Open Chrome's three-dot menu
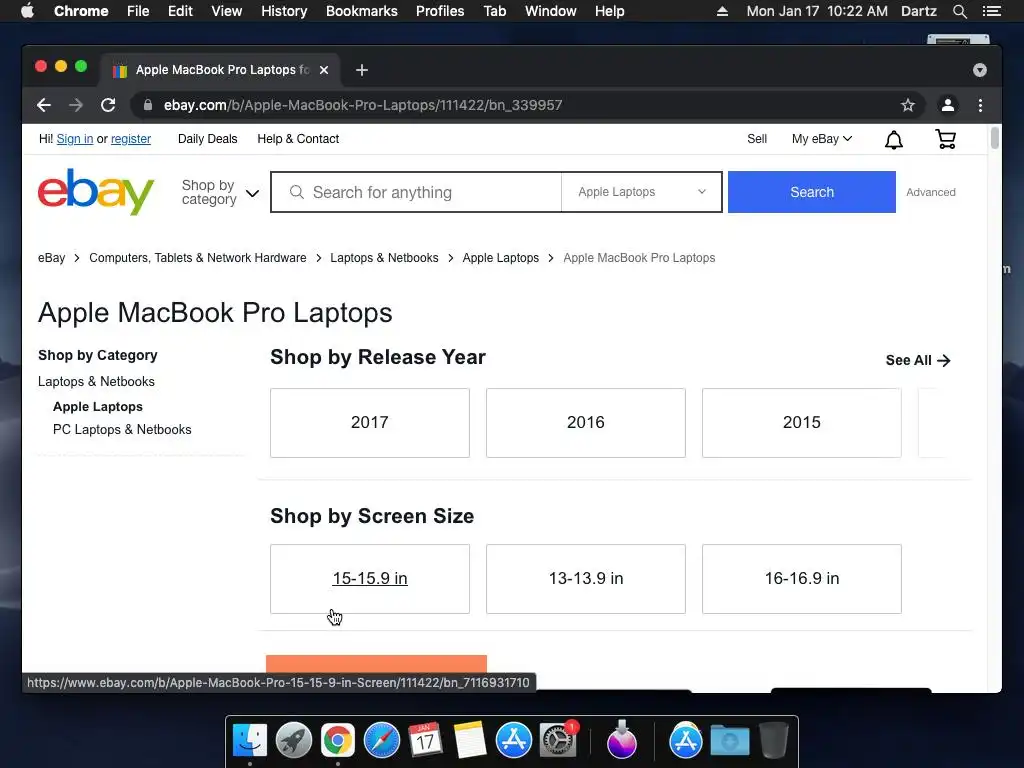 (980, 105)
